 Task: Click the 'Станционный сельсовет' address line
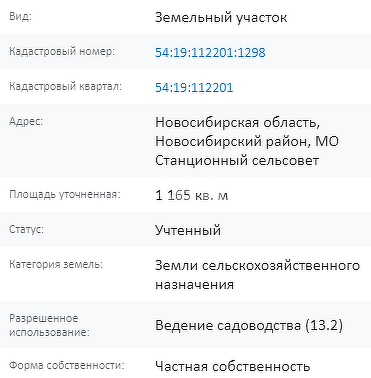237,160
